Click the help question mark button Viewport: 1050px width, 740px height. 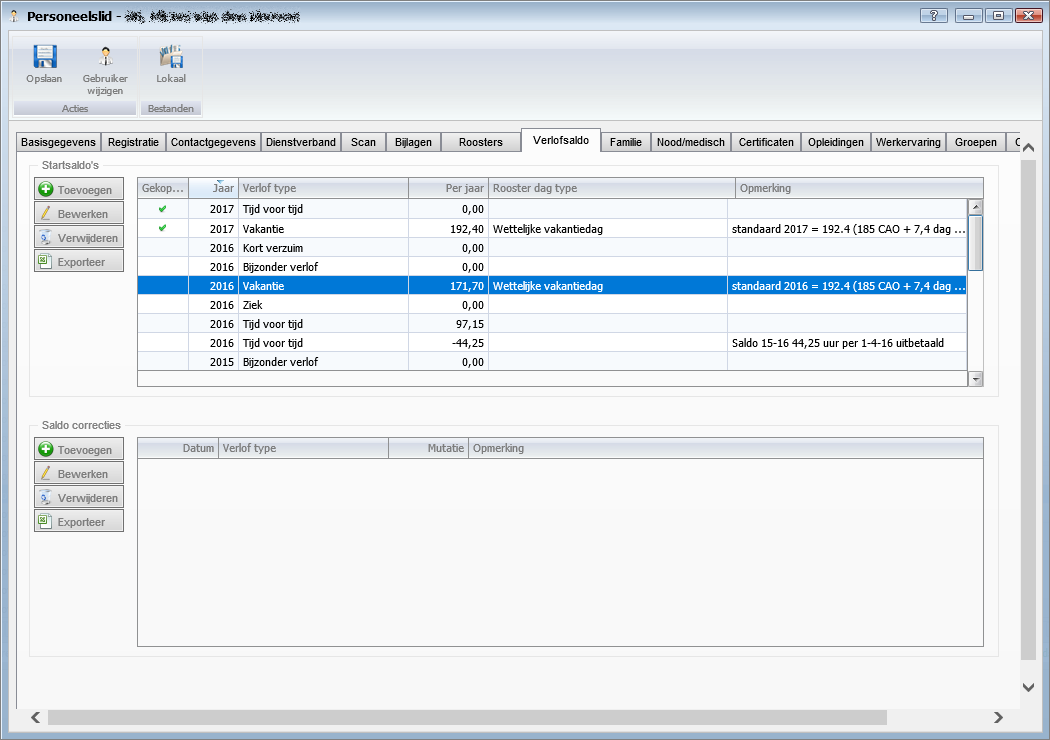click(932, 16)
